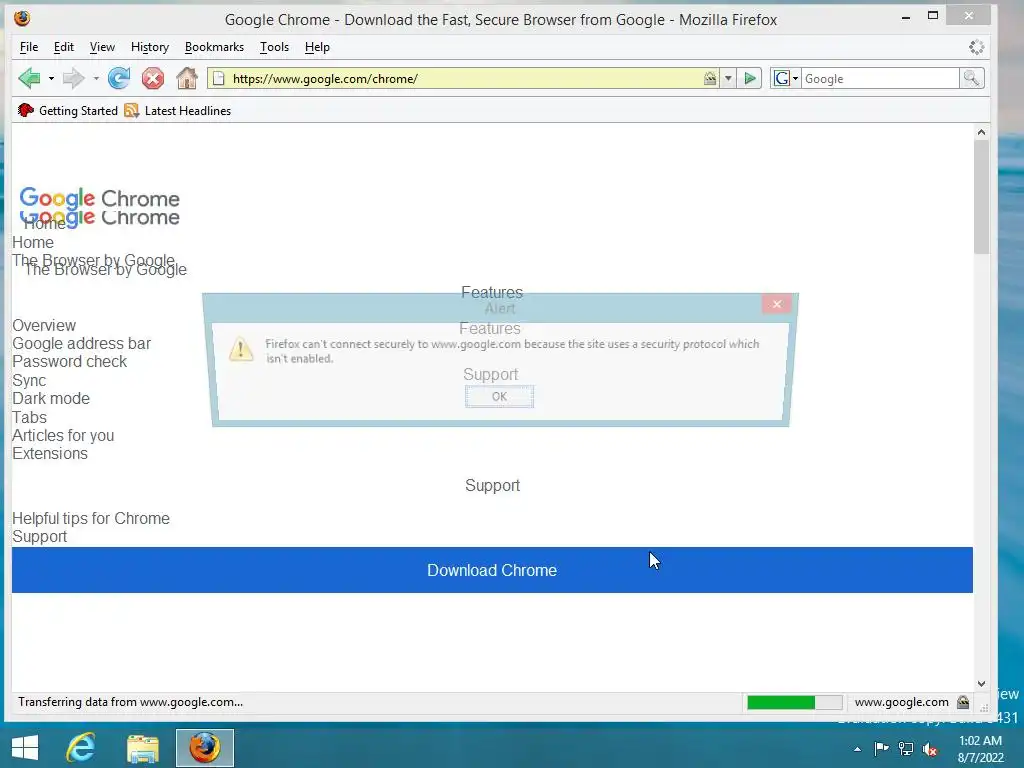Click the Extensions link
This screenshot has width=1024, height=768.
(x=50, y=453)
